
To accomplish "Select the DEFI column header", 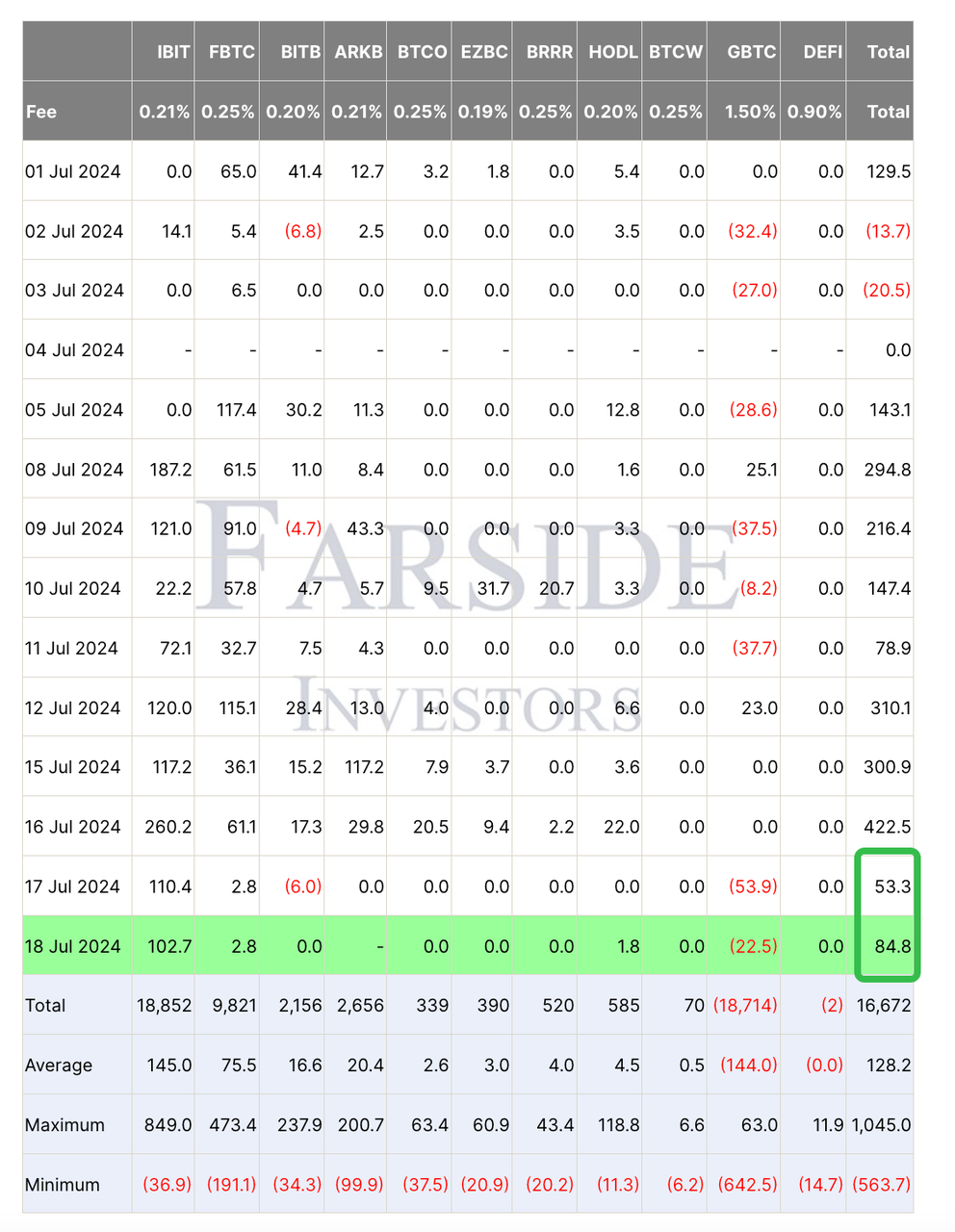I will [823, 52].
